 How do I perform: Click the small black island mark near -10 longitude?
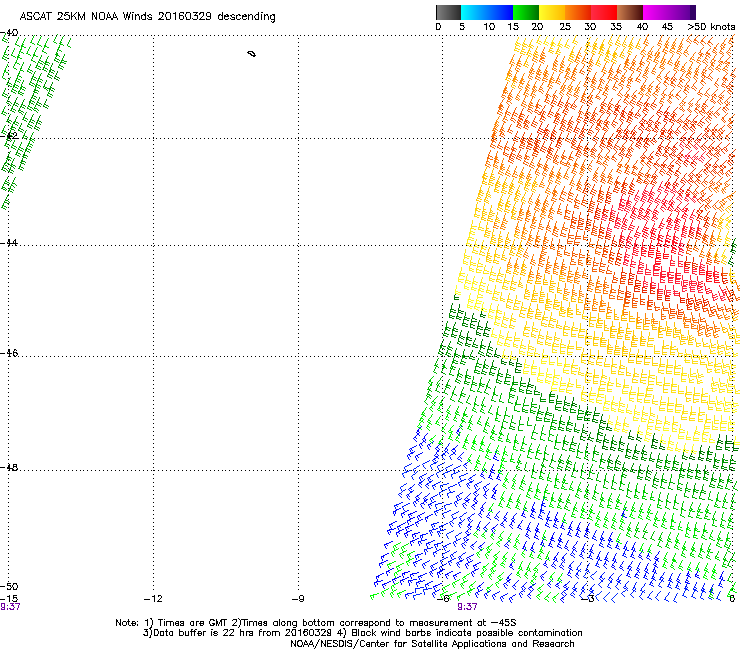click(252, 54)
